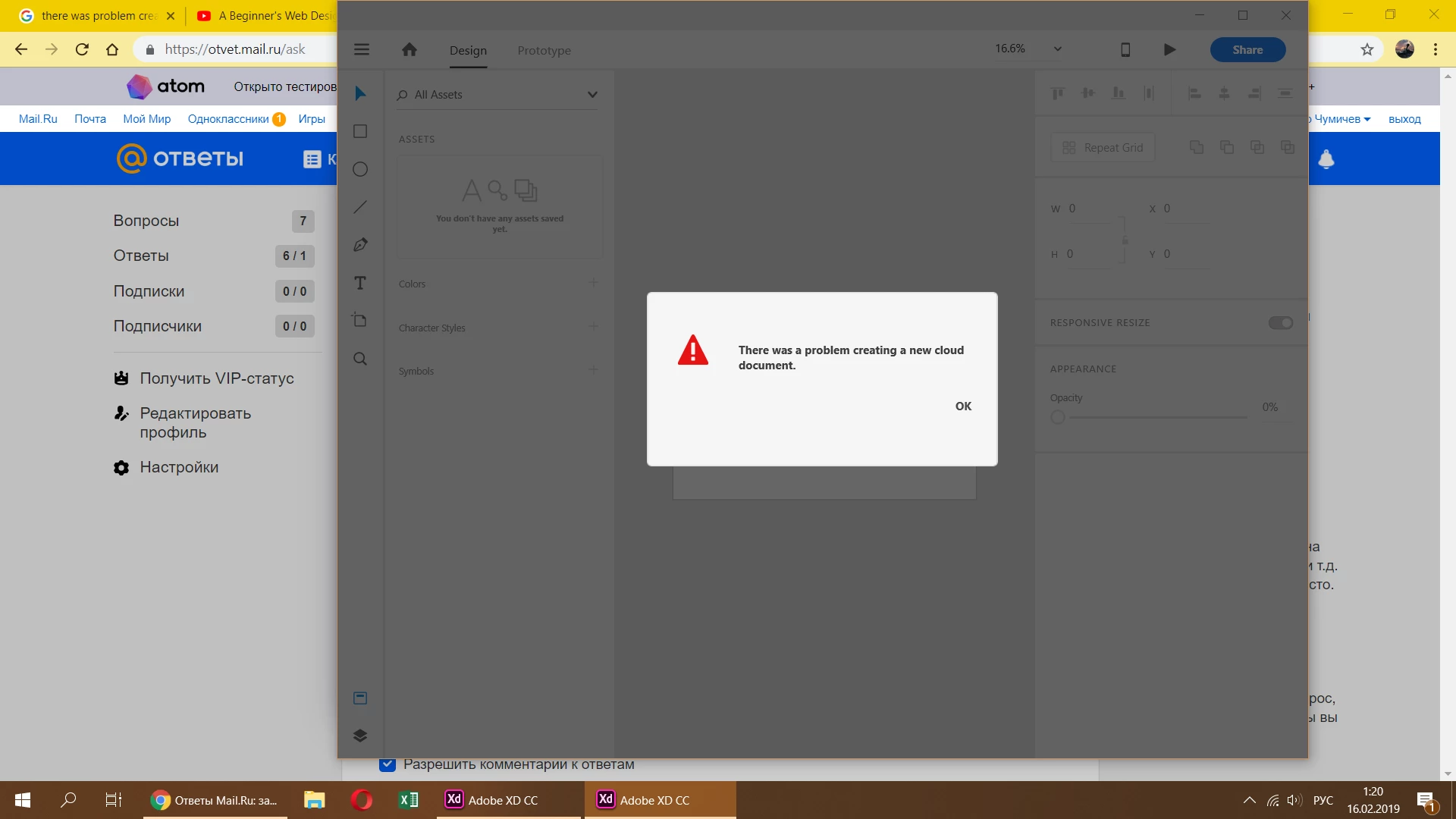Open the Layers panel icon
Image resolution: width=1456 pixels, height=819 pixels.
[360, 735]
